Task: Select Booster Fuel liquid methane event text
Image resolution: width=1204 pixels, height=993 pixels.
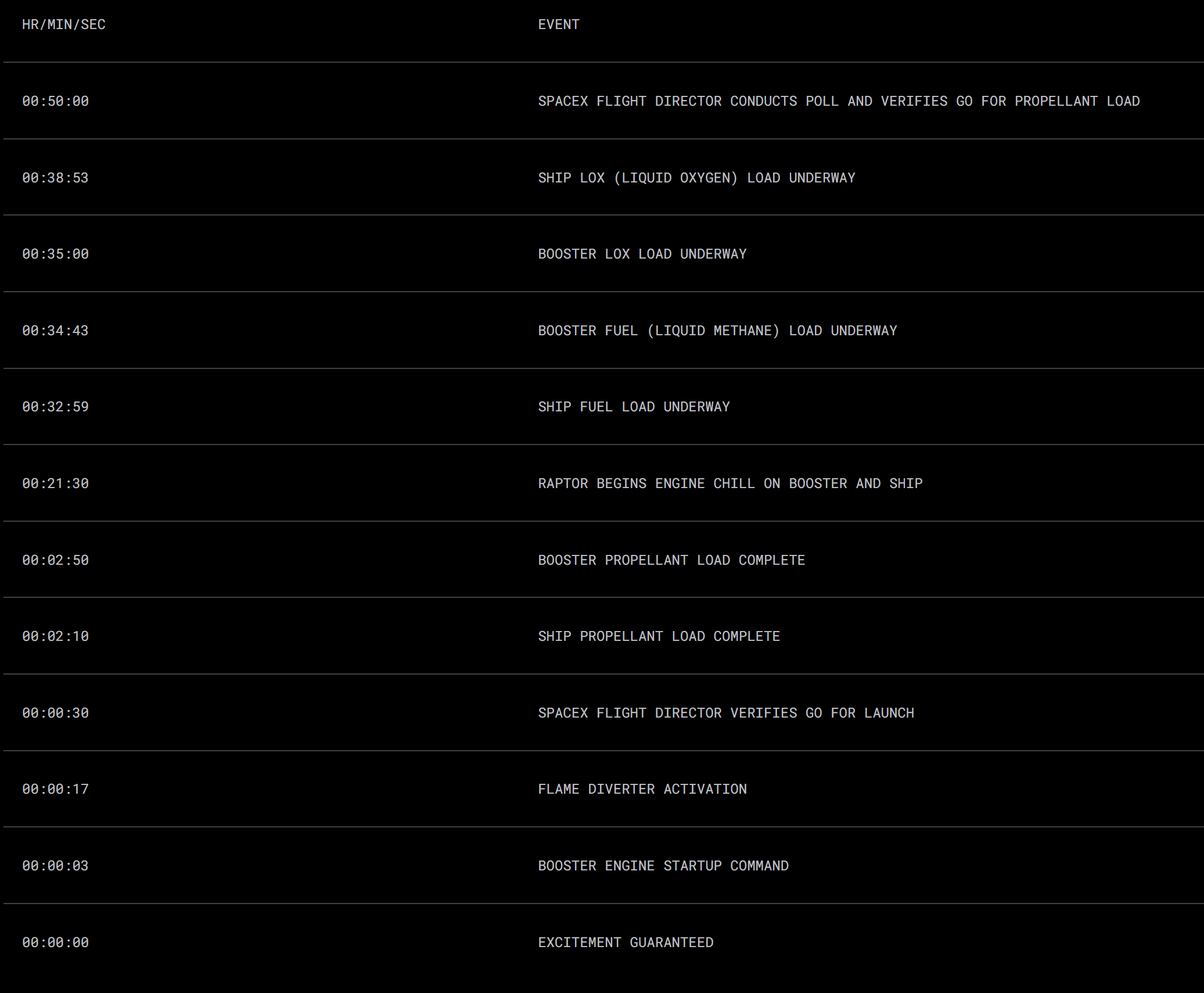Action: pos(717,331)
